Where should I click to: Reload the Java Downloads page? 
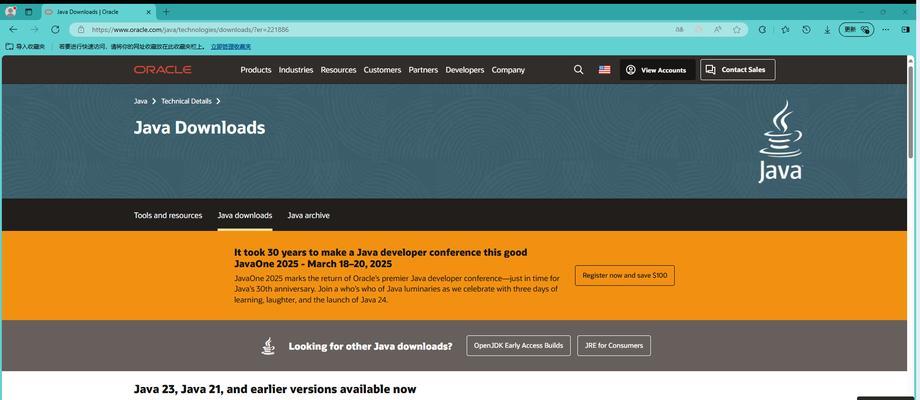(55, 29)
